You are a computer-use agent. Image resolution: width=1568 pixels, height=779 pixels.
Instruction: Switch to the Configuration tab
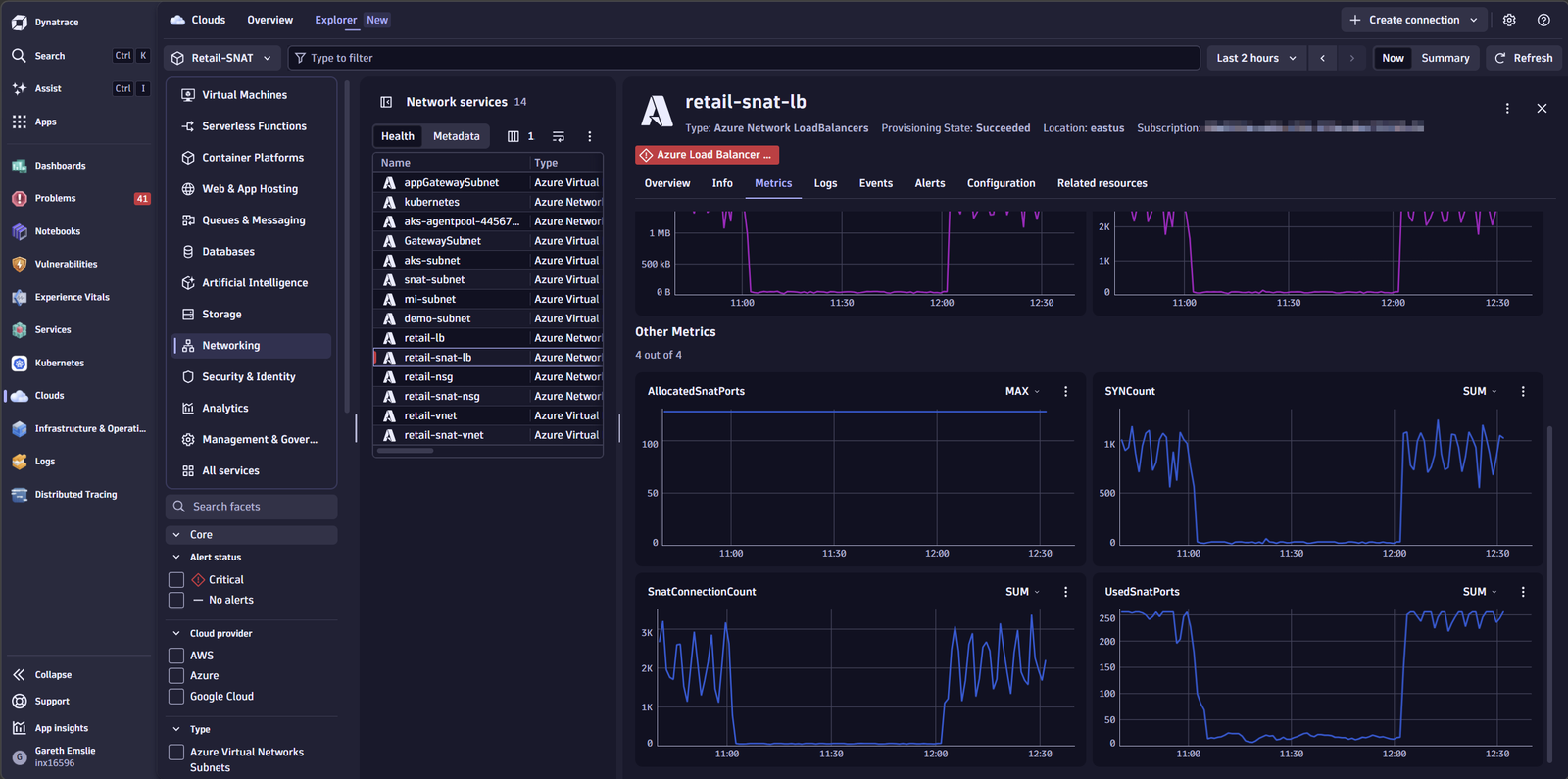1001,183
